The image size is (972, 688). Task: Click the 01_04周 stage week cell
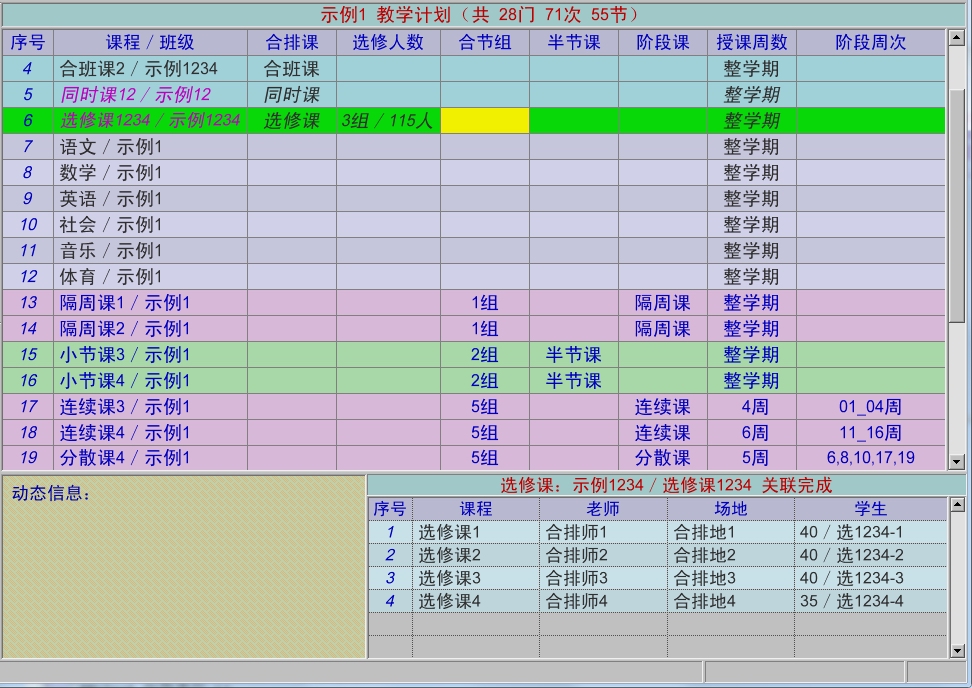[x=871, y=407]
